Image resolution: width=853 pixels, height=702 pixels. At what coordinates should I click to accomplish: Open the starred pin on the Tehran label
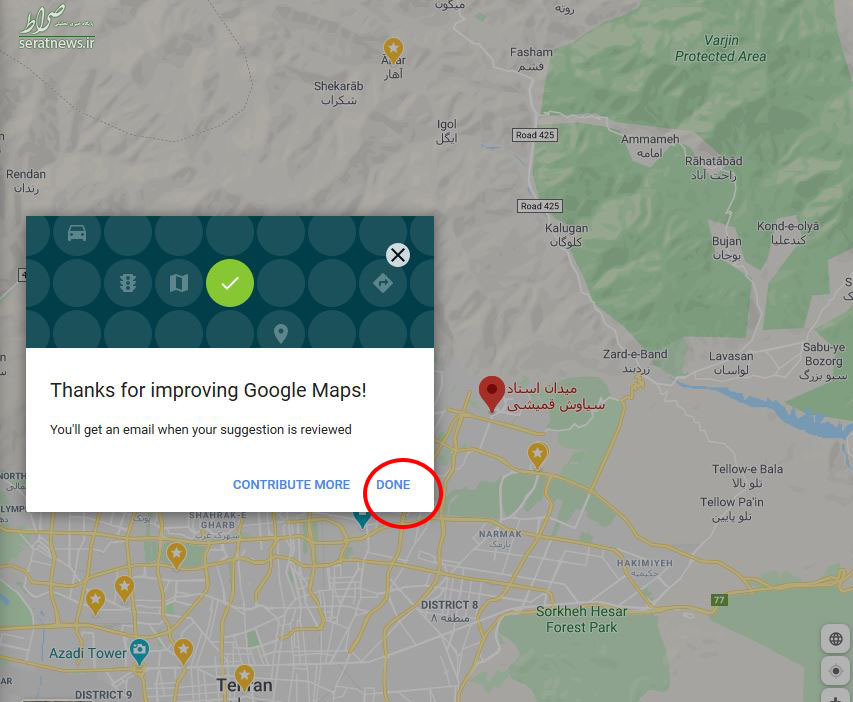click(x=244, y=678)
